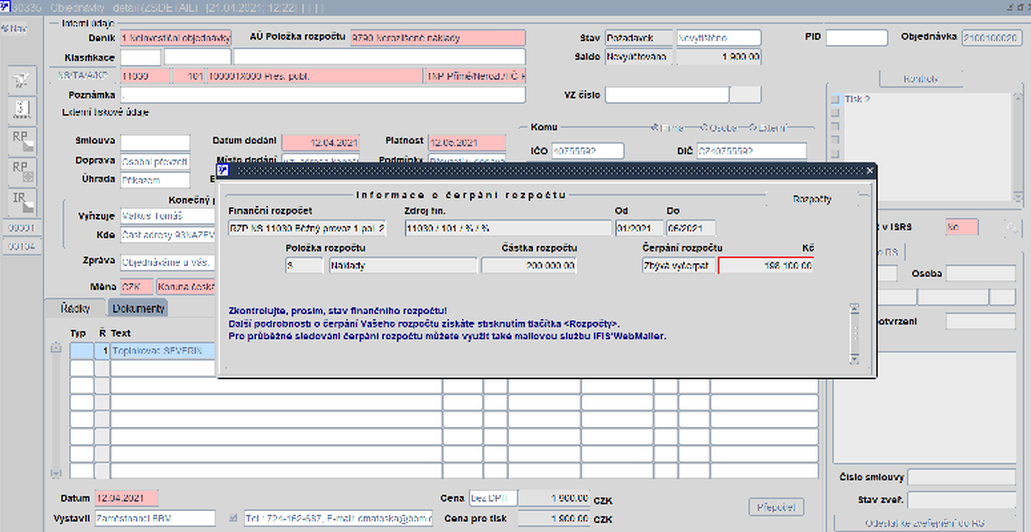The height and width of the screenshot is (532, 1031).
Task: Click the down arrow of the dialog message scrollbar
Action: (x=855, y=359)
